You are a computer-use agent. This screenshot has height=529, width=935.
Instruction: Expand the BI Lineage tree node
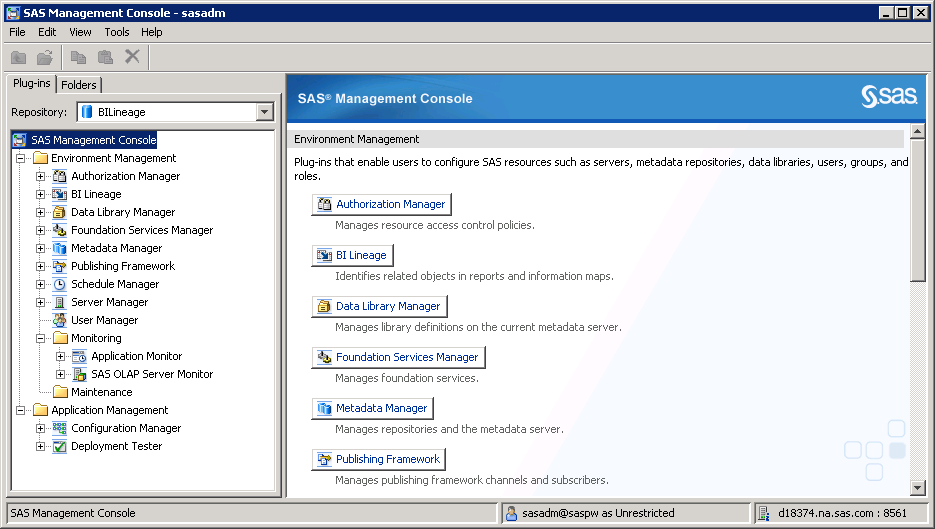coord(41,194)
